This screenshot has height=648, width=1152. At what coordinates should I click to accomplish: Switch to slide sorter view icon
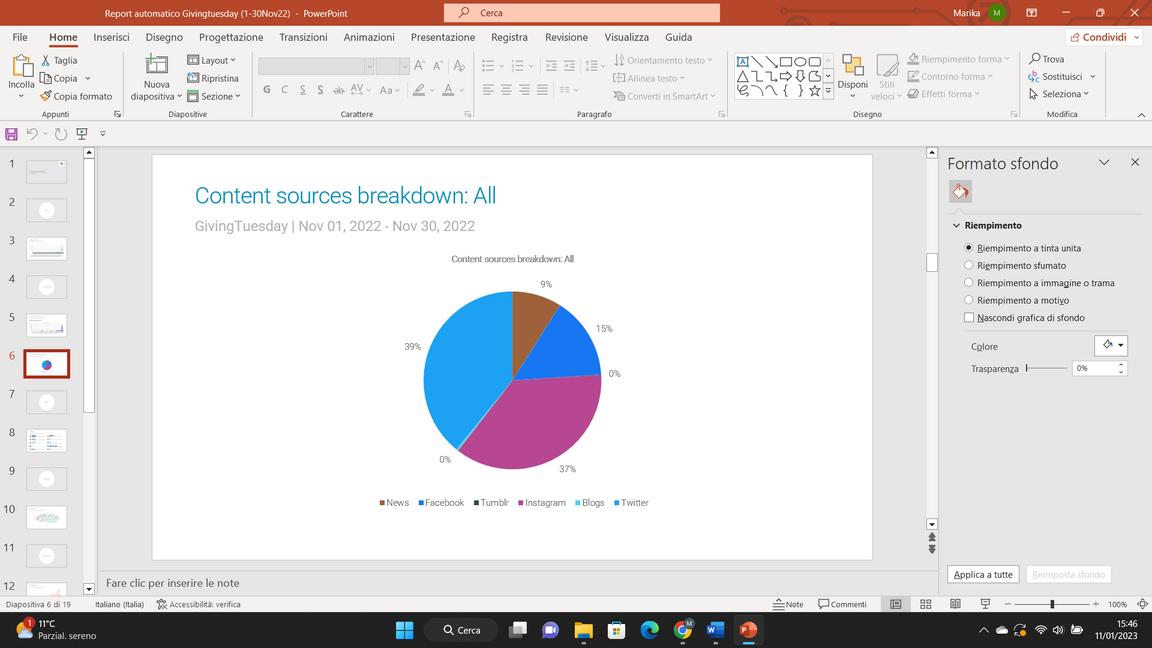(925, 604)
